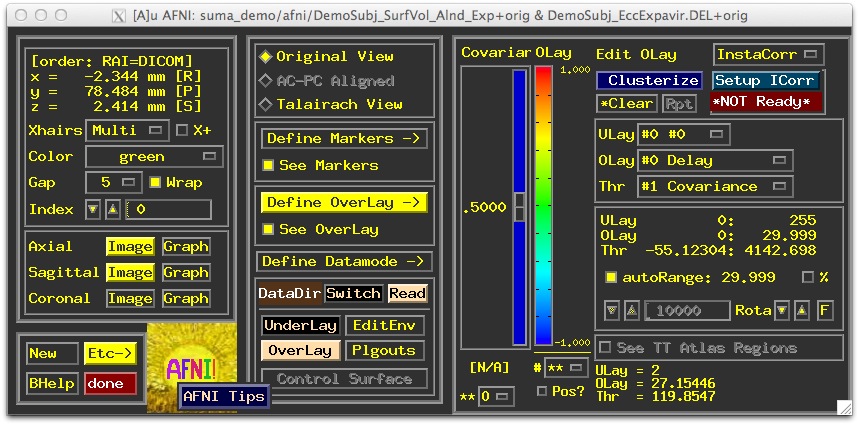Click the *NOT Ready* status label
The width and height of the screenshot is (859, 425).
coord(766,102)
